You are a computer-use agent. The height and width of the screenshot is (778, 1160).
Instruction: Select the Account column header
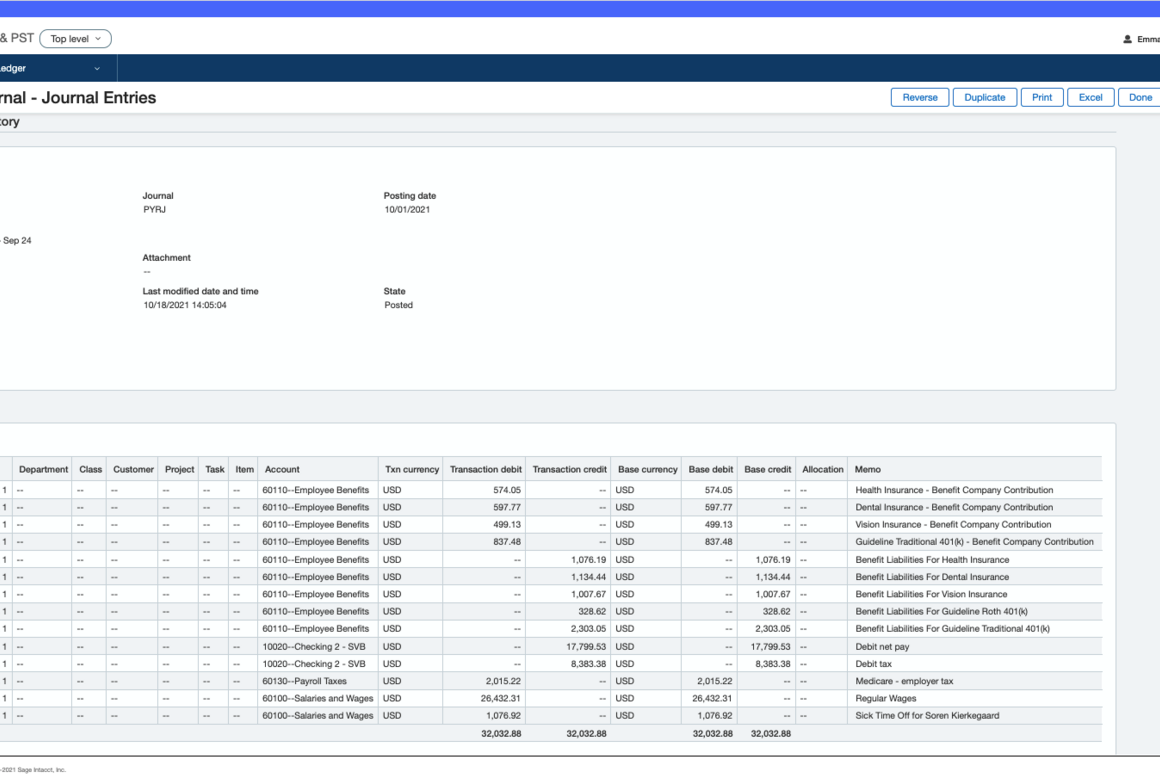(x=281, y=469)
